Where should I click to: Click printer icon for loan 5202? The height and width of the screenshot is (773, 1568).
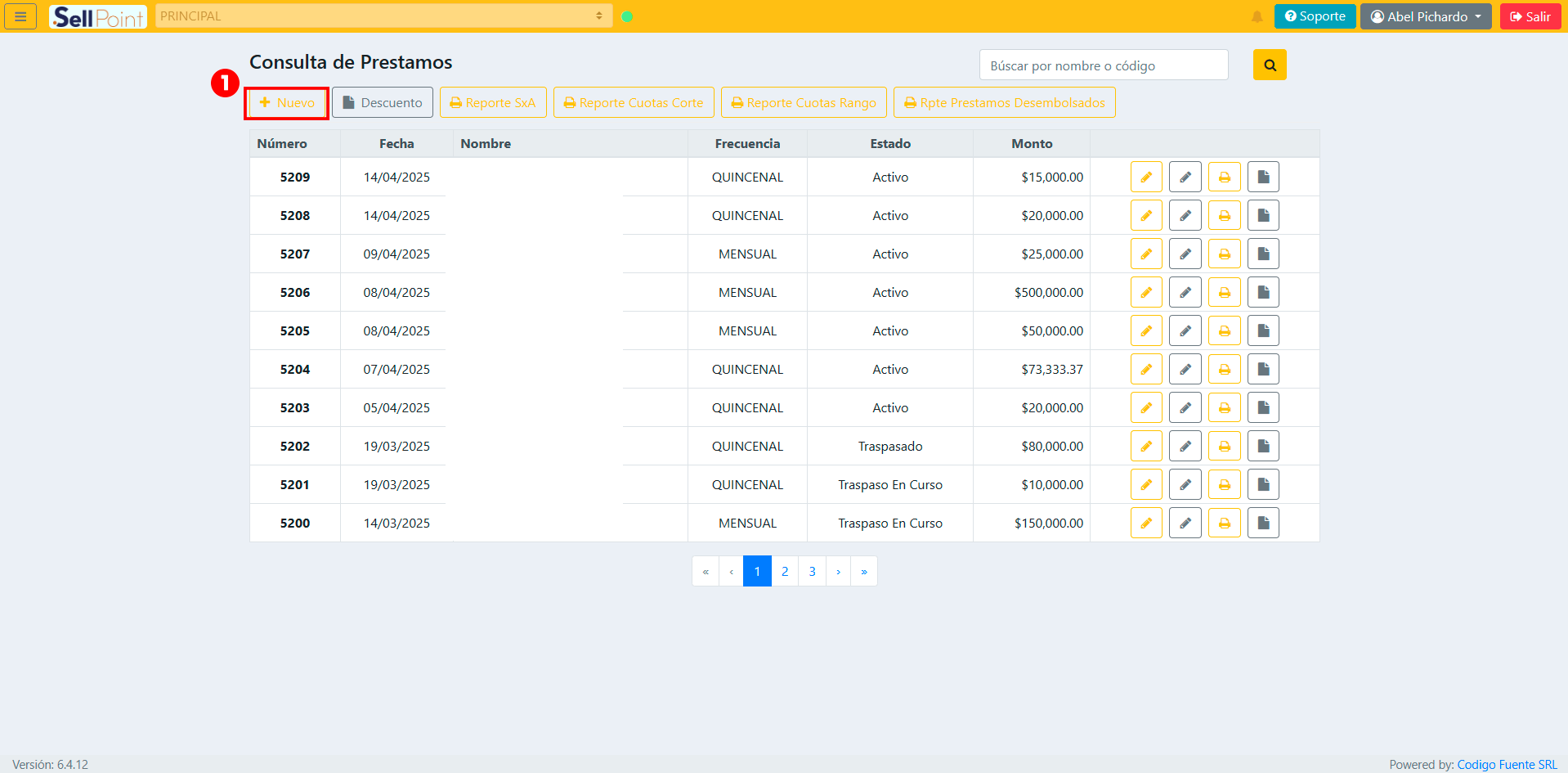click(x=1224, y=447)
